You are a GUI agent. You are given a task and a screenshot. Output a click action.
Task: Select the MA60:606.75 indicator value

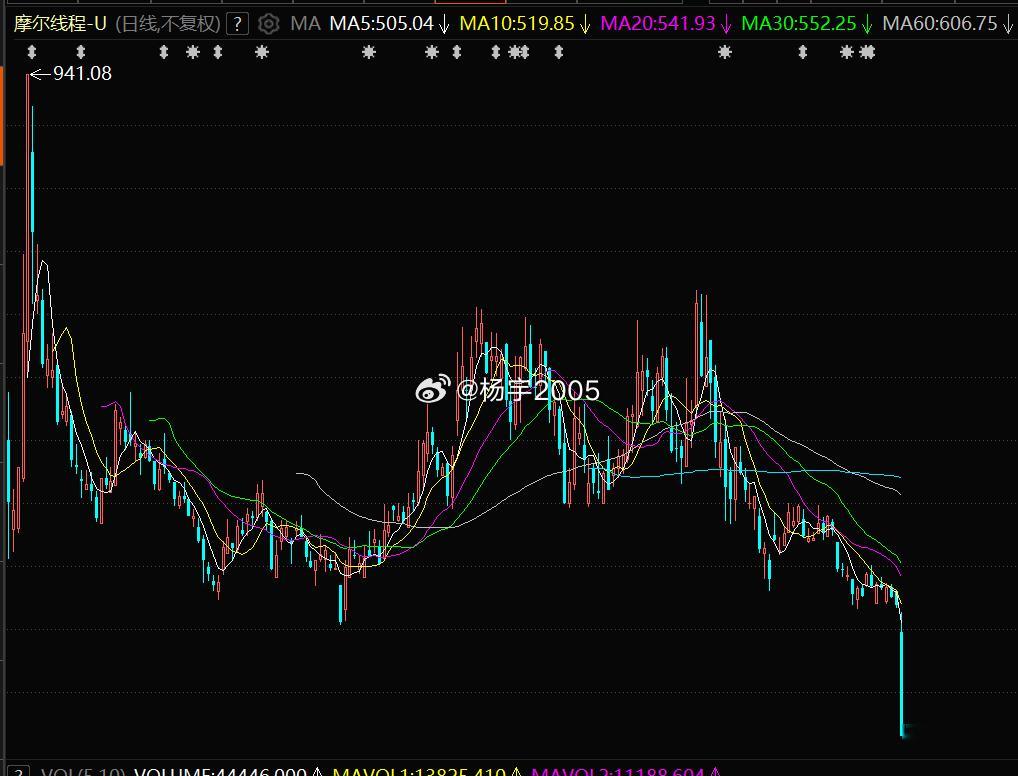point(940,24)
